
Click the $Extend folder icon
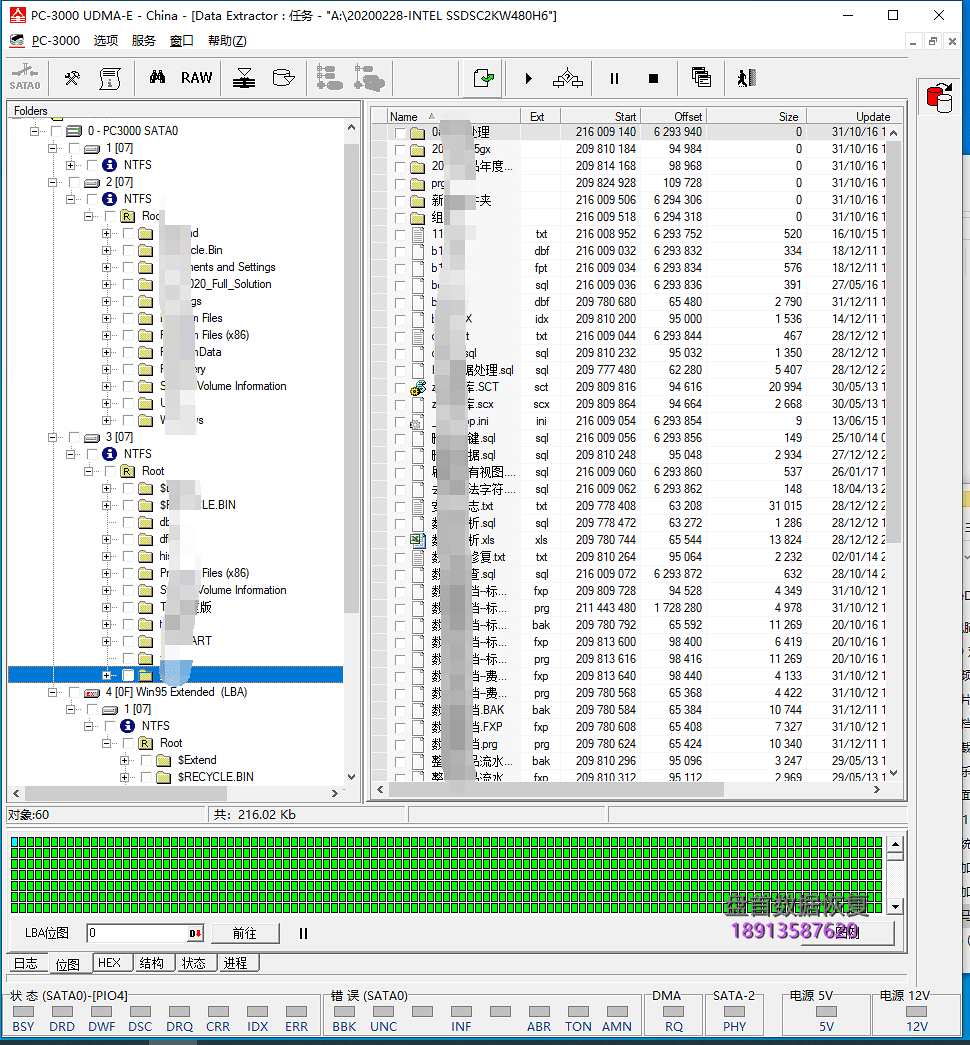[164, 760]
